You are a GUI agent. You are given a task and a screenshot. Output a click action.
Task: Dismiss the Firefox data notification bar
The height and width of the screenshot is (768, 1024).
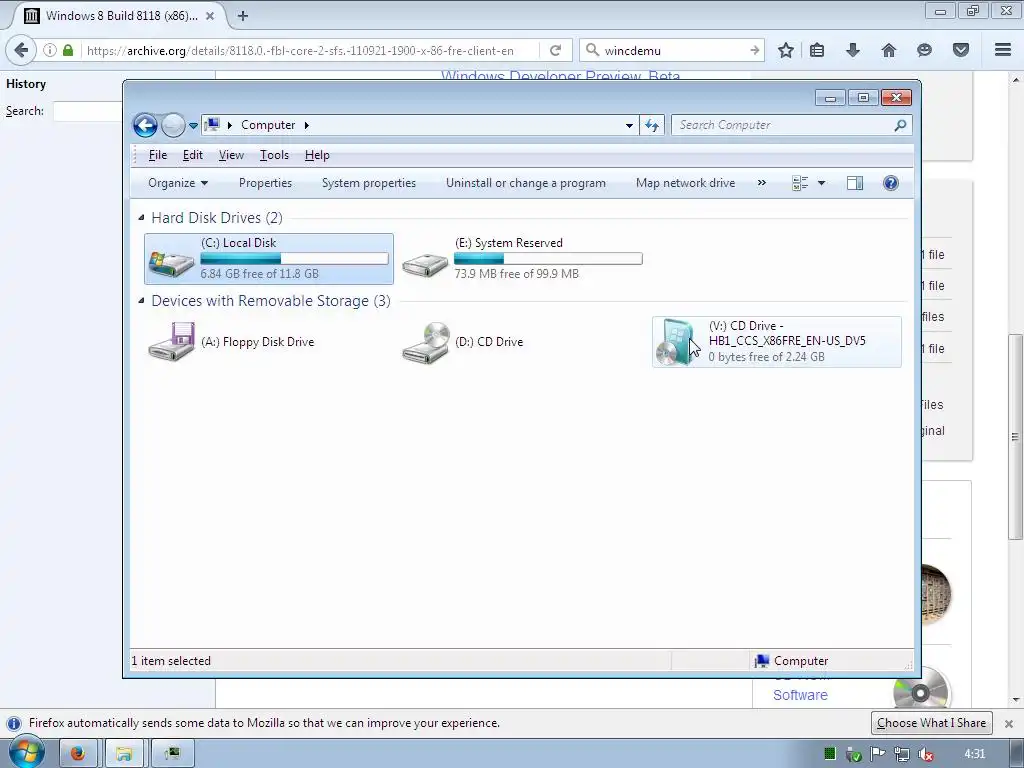1009,724
